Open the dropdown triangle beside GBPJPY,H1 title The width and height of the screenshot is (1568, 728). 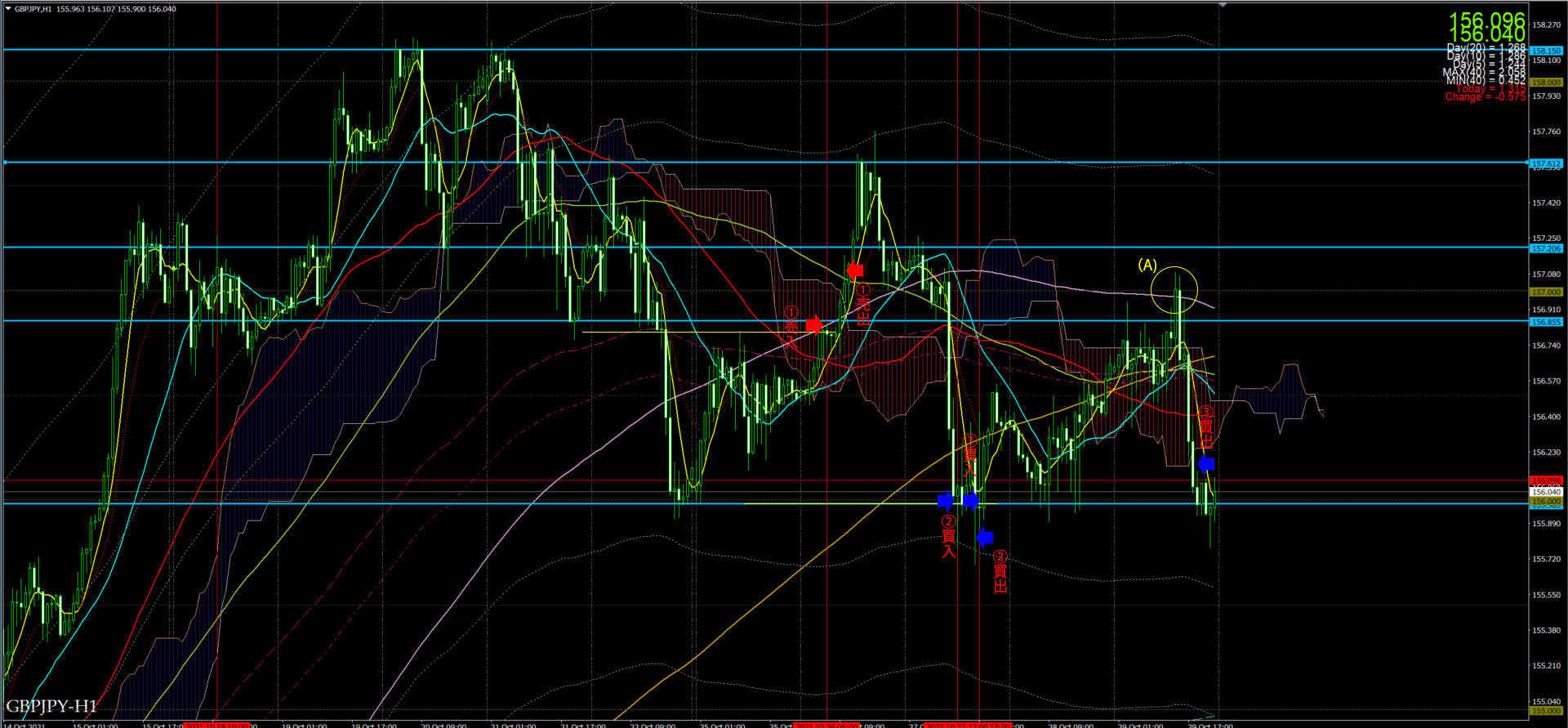(x=8, y=9)
